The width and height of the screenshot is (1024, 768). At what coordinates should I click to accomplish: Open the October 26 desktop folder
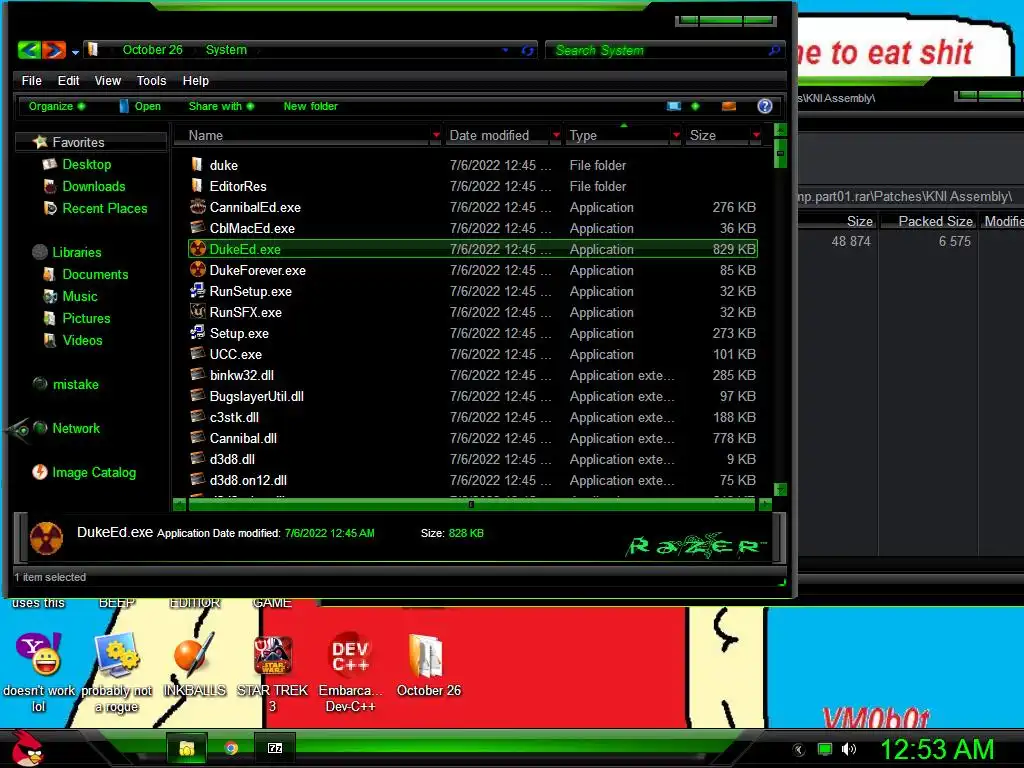[428, 665]
